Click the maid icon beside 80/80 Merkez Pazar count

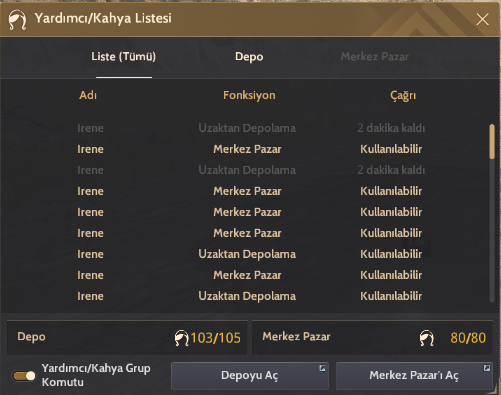pos(427,338)
